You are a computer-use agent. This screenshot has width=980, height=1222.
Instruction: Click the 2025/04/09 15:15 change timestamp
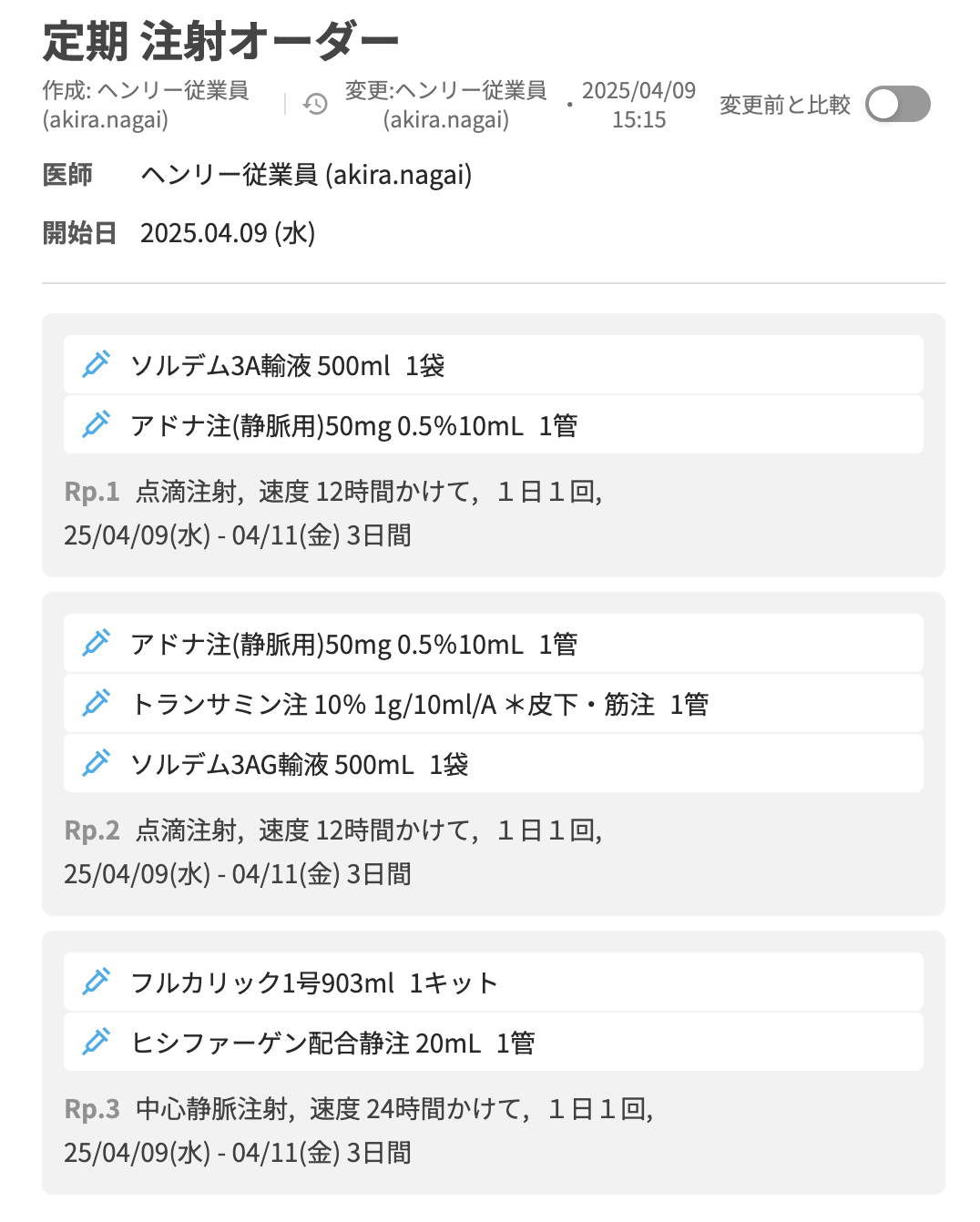coord(638,105)
